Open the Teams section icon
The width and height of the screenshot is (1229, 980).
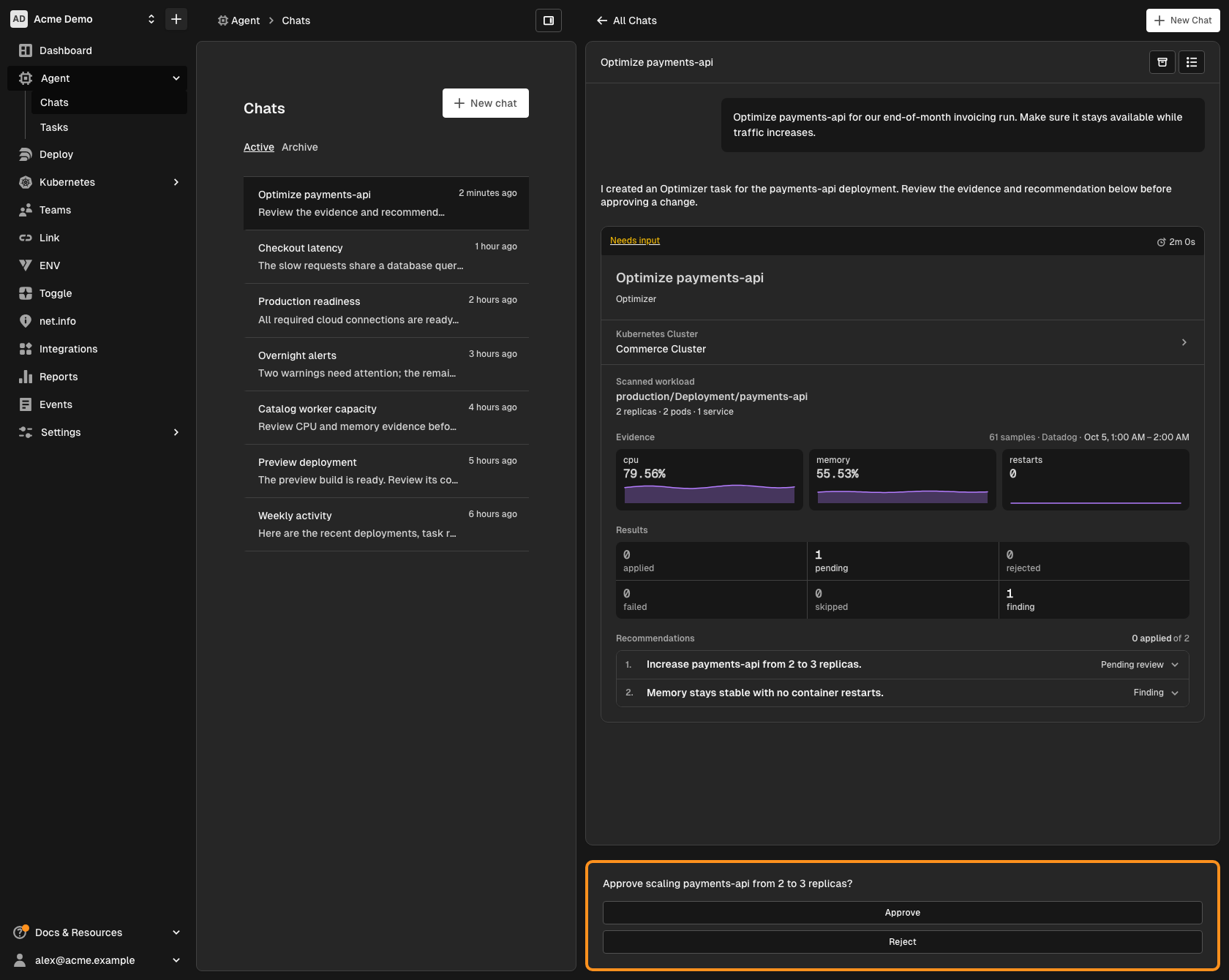(26, 210)
